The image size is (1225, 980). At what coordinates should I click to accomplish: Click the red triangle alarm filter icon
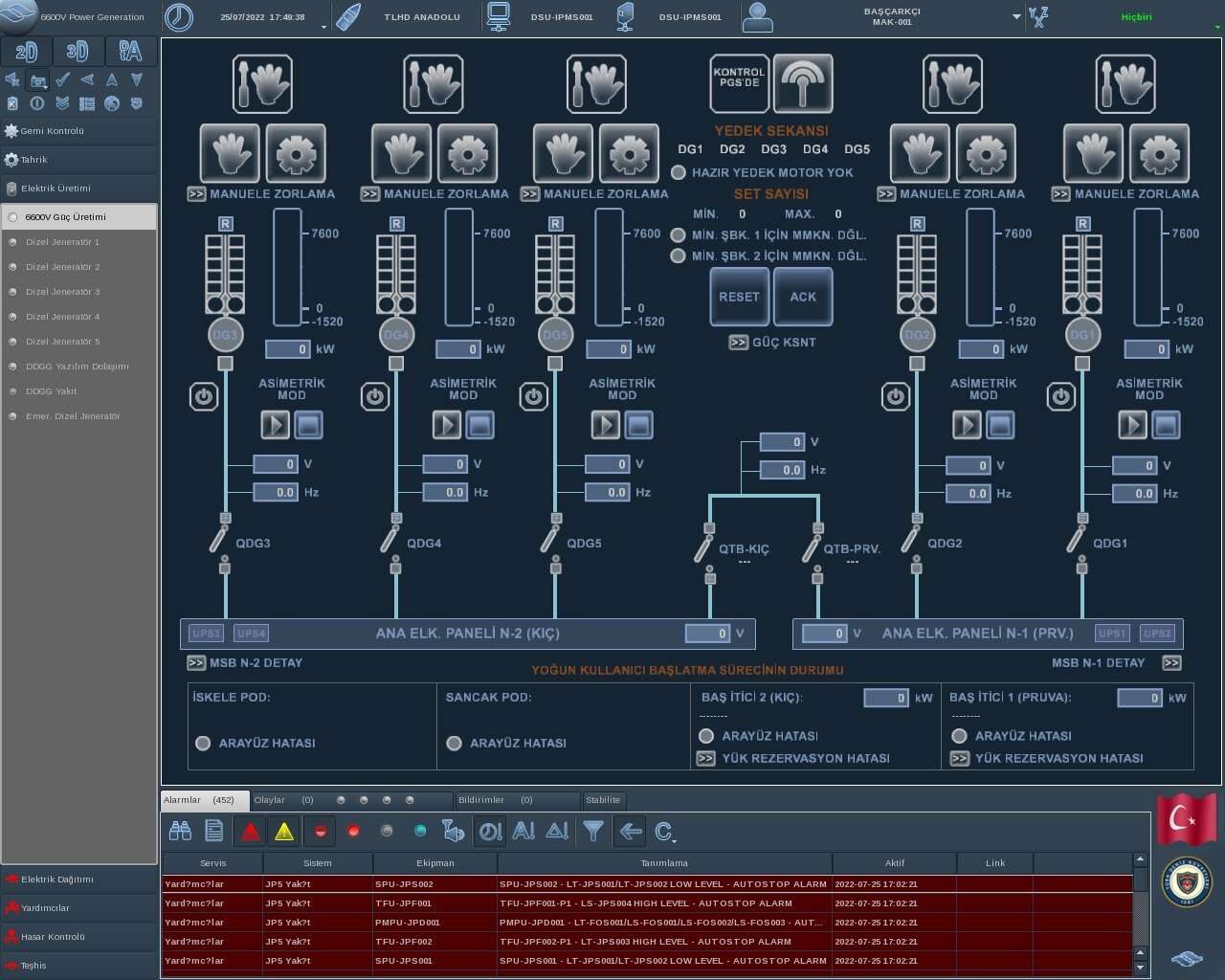tap(250, 831)
